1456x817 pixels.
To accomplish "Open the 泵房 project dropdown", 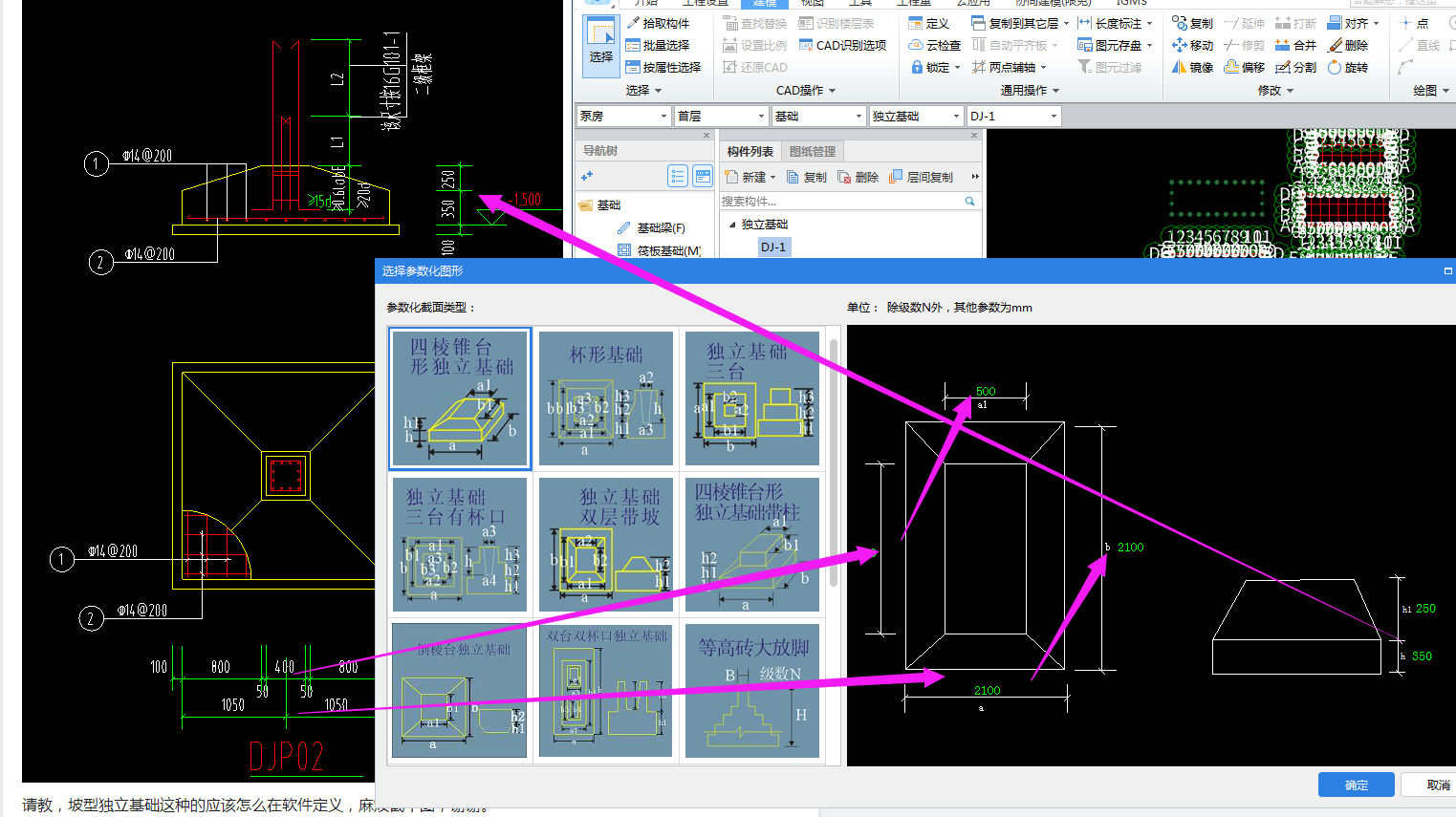I will 663,116.
